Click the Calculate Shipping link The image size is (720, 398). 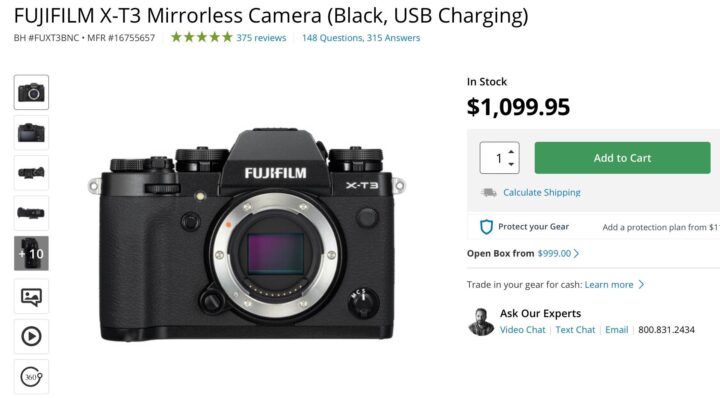pos(542,192)
